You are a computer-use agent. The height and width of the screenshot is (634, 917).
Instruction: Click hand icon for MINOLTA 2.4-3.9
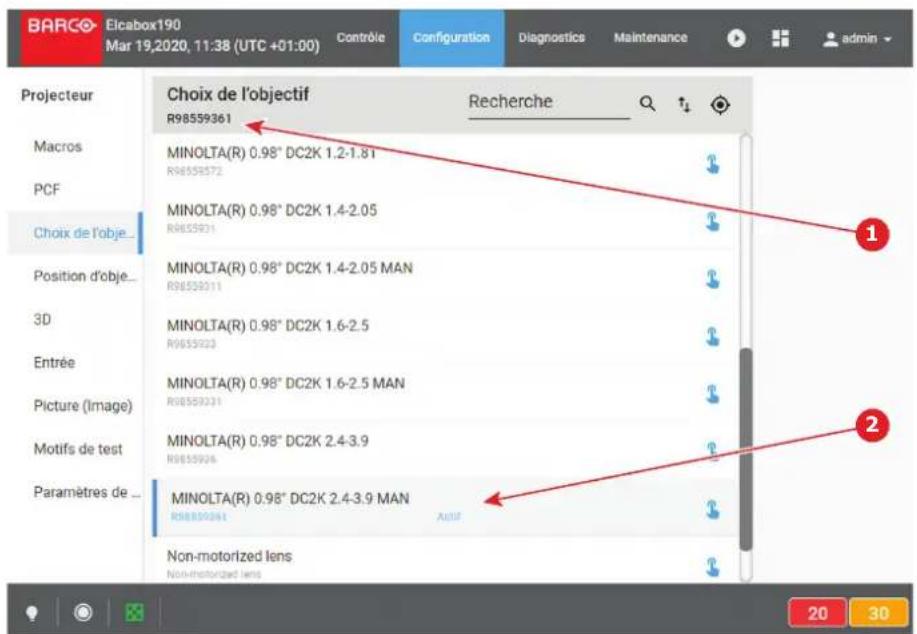(x=712, y=451)
